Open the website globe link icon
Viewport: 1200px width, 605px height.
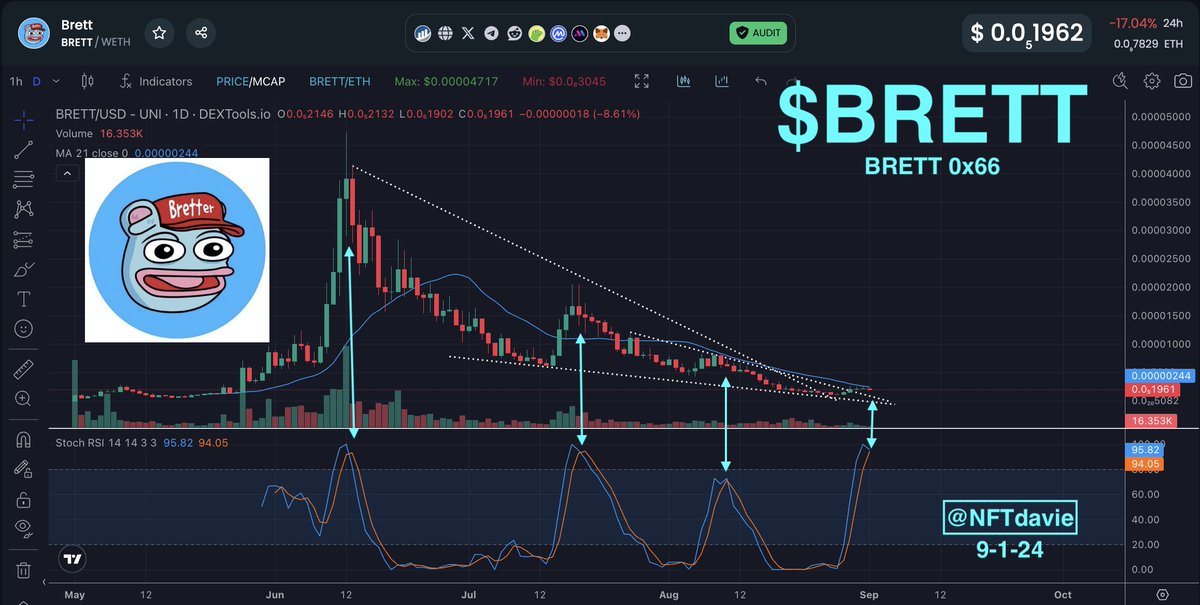pyautogui.click(x=446, y=33)
